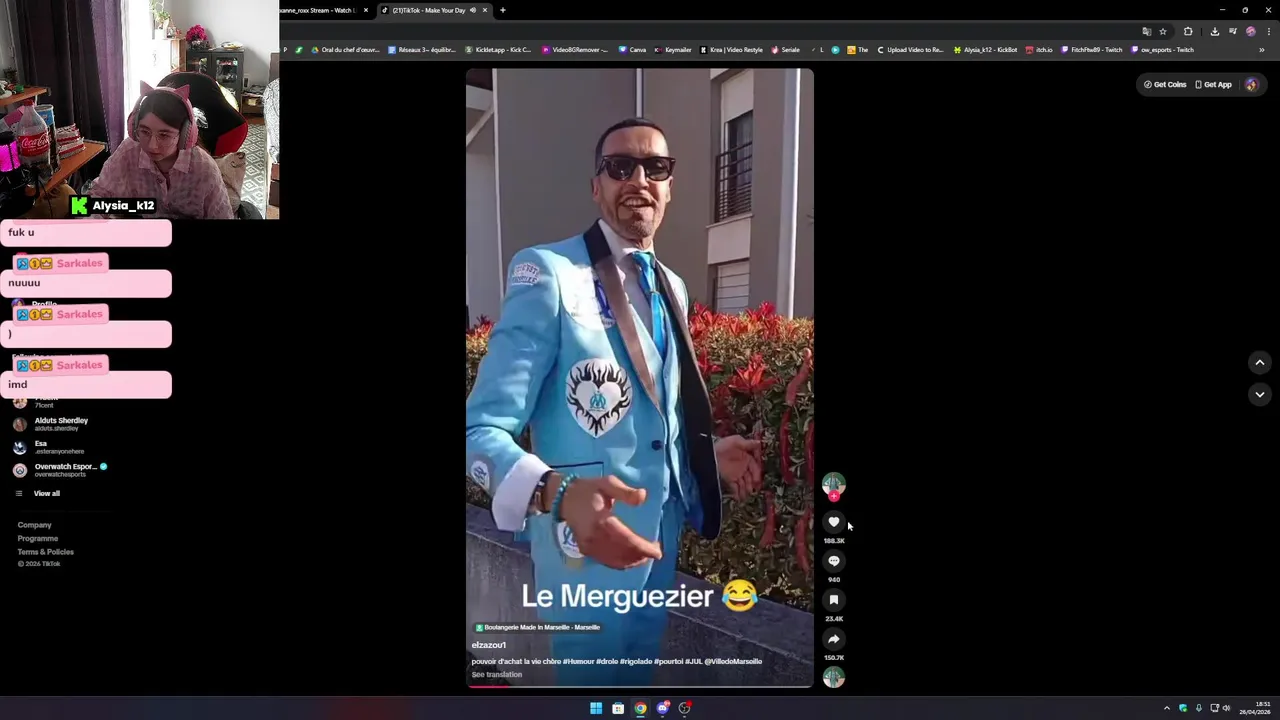The image size is (1280, 720).
Task: Open creator avatar above like button
Action: tap(834, 484)
